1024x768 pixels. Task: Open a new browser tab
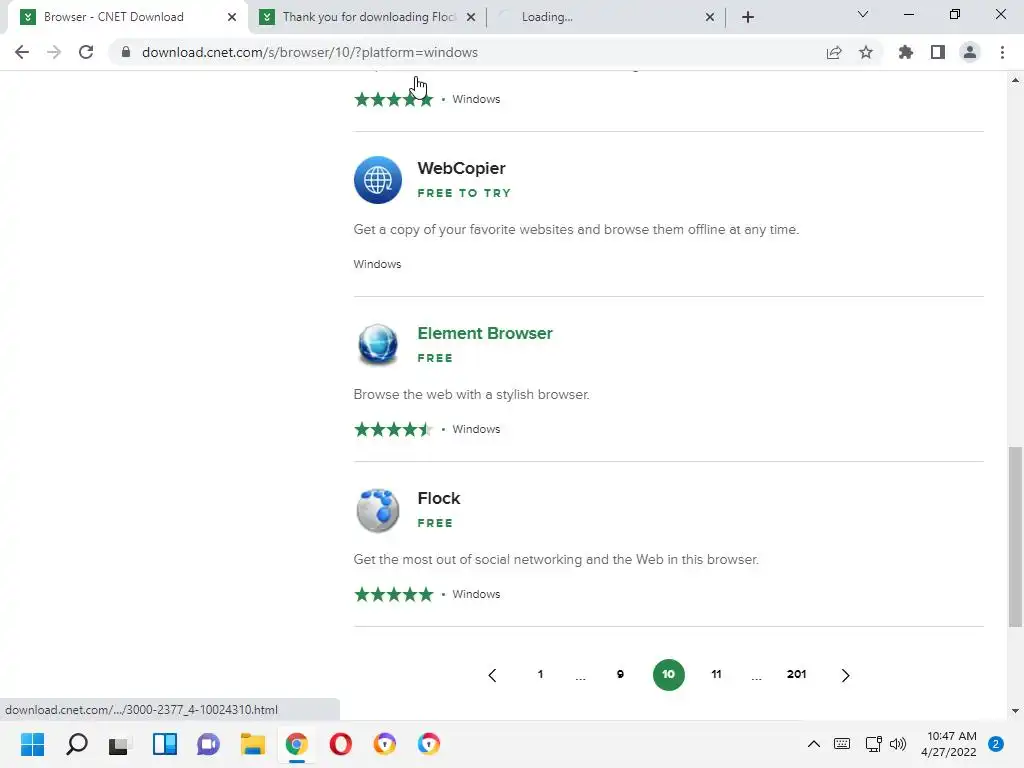pos(748,17)
